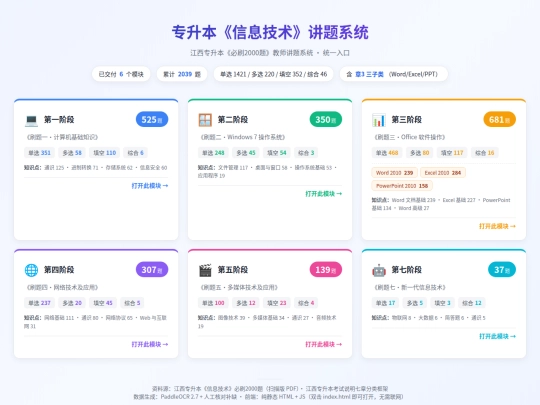Click the 多选 45 tag
Screen dimensions: 540x405
point(246,153)
